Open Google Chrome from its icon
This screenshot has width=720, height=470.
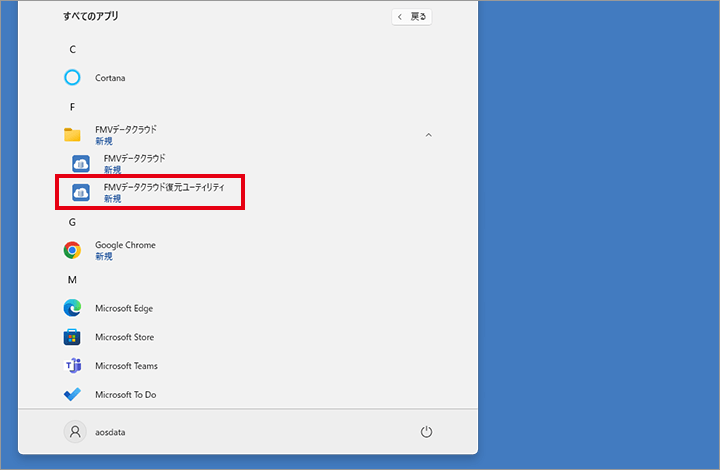coord(72,250)
